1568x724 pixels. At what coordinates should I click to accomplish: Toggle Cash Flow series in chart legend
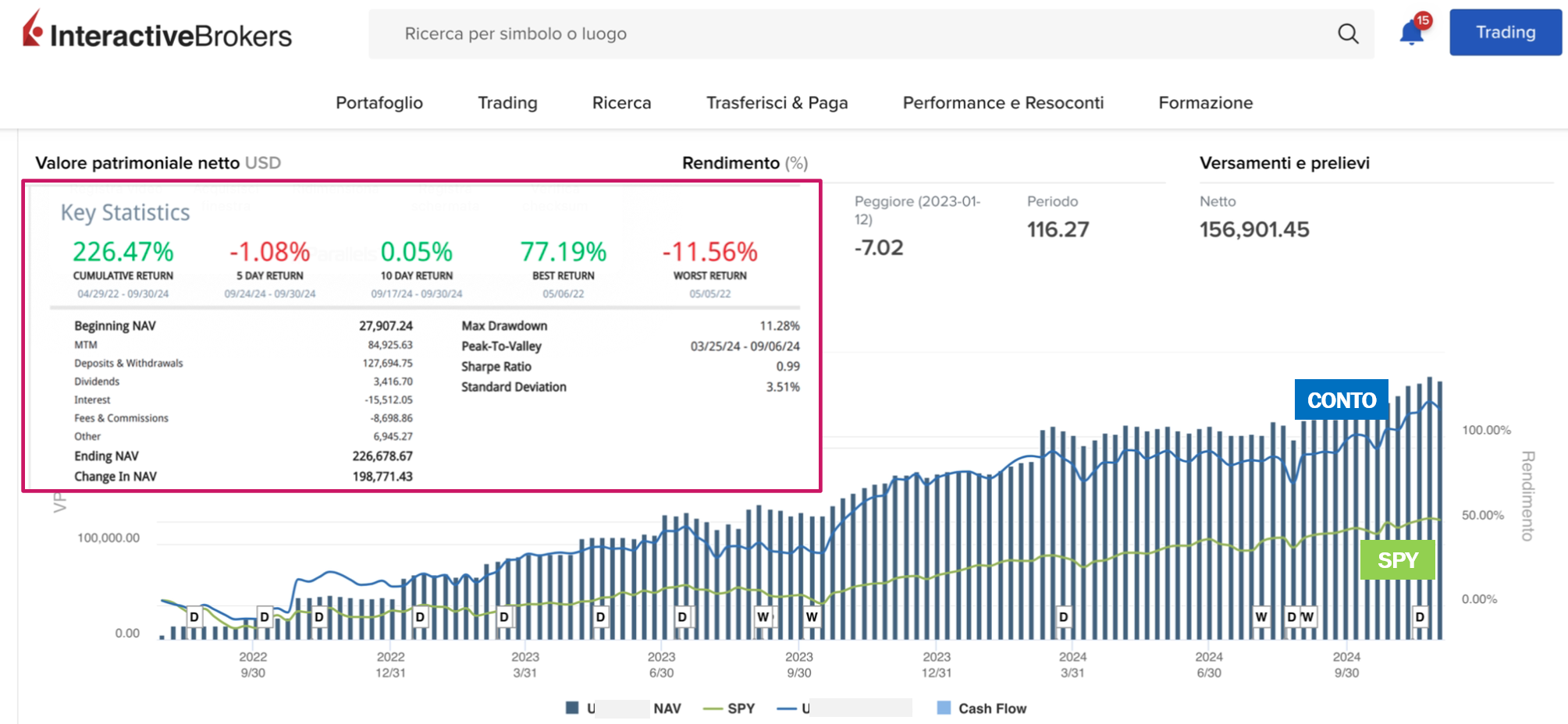[991, 708]
